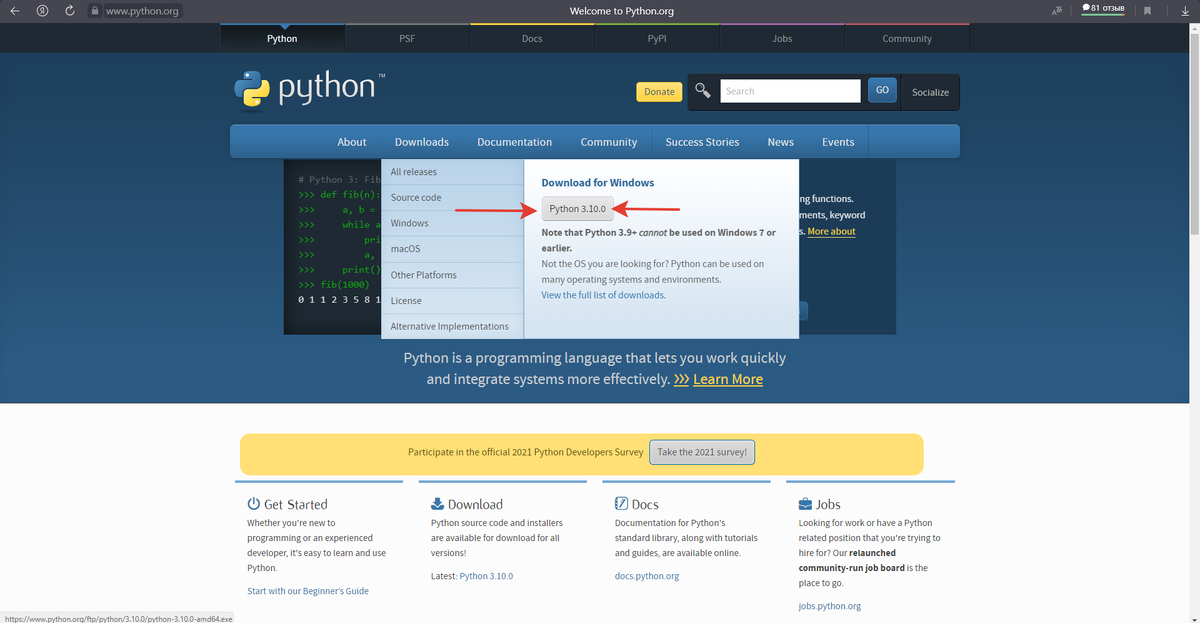This screenshot has width=1200, height=623.
Task: Open the About menu
Action: click(352, 142)
